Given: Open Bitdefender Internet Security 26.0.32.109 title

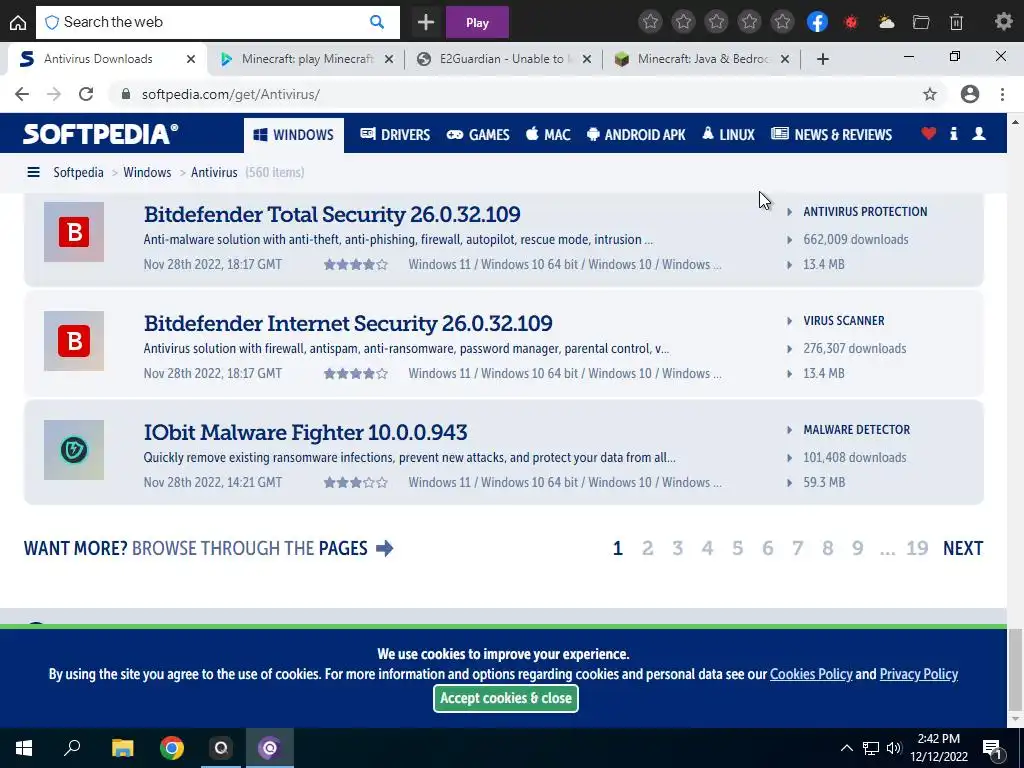Looking at the screenshot, I should 348,323.
